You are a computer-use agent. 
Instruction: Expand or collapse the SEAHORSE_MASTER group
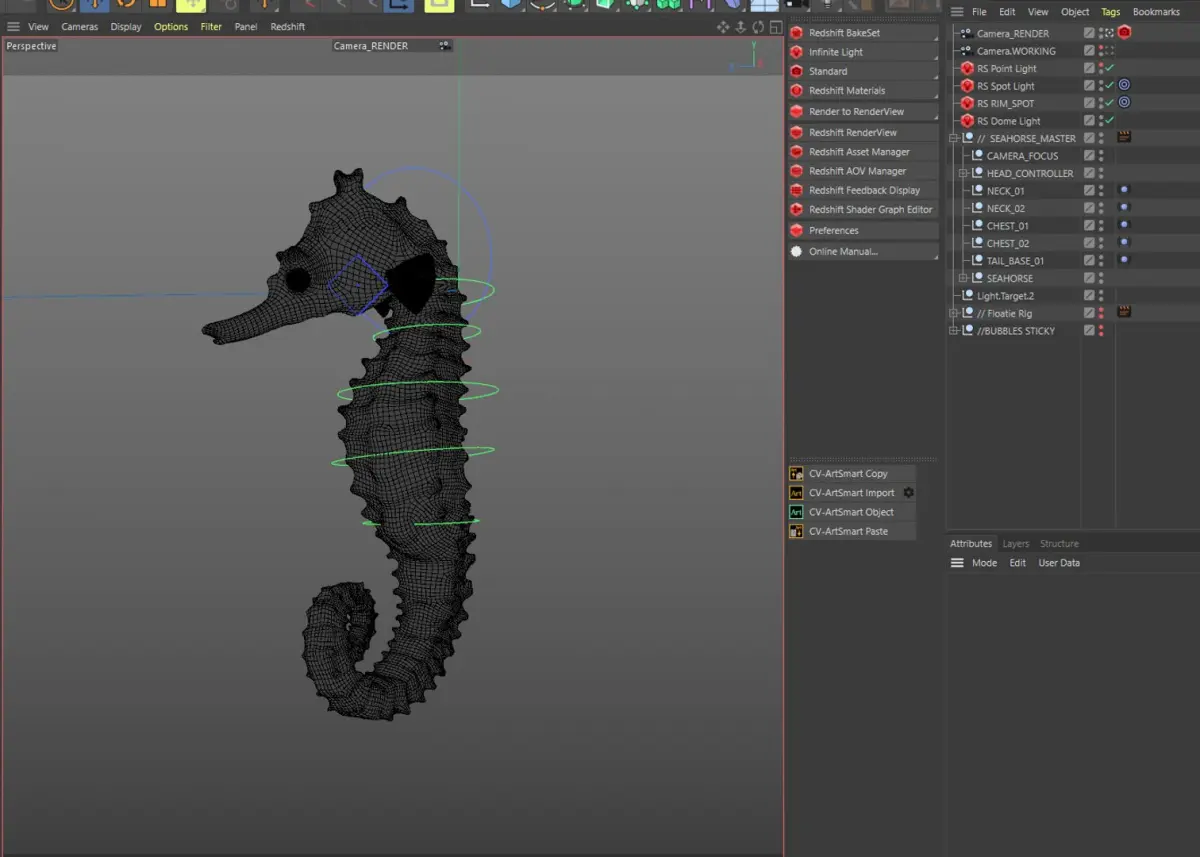click(x=954, y=138)
